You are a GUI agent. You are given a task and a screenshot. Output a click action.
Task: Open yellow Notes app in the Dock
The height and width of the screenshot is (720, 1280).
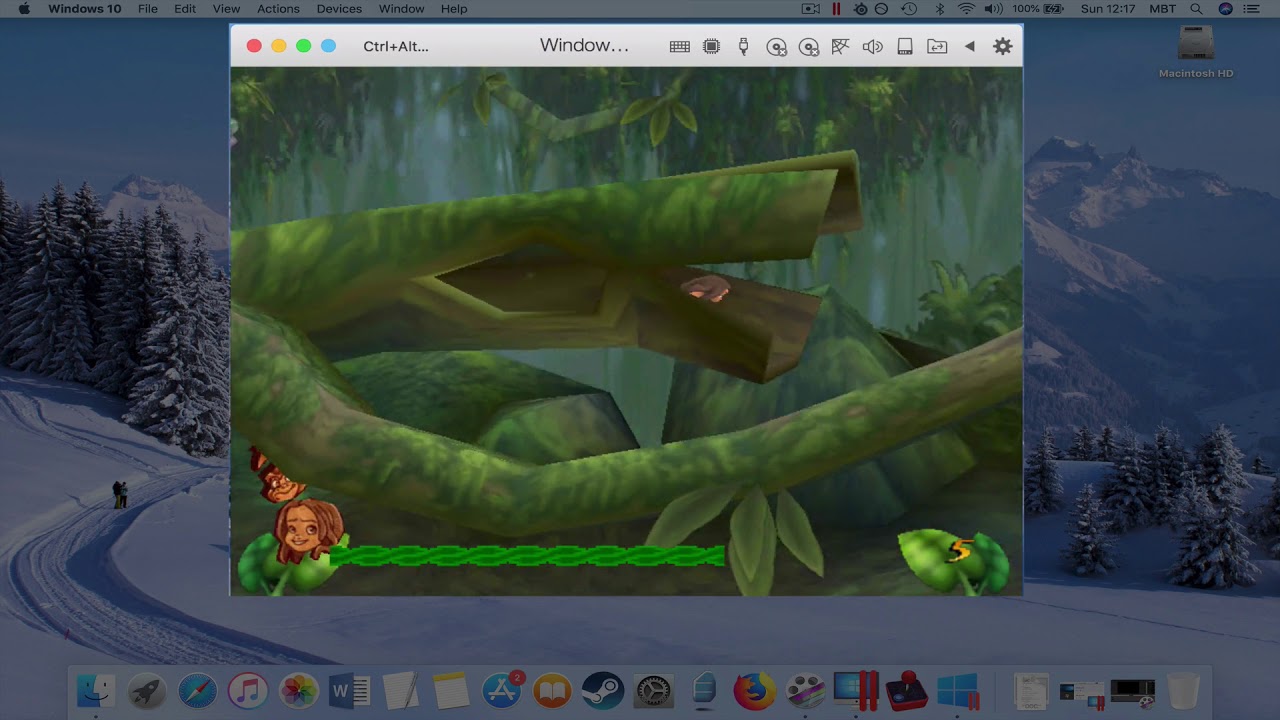click(x=451, y=691)
